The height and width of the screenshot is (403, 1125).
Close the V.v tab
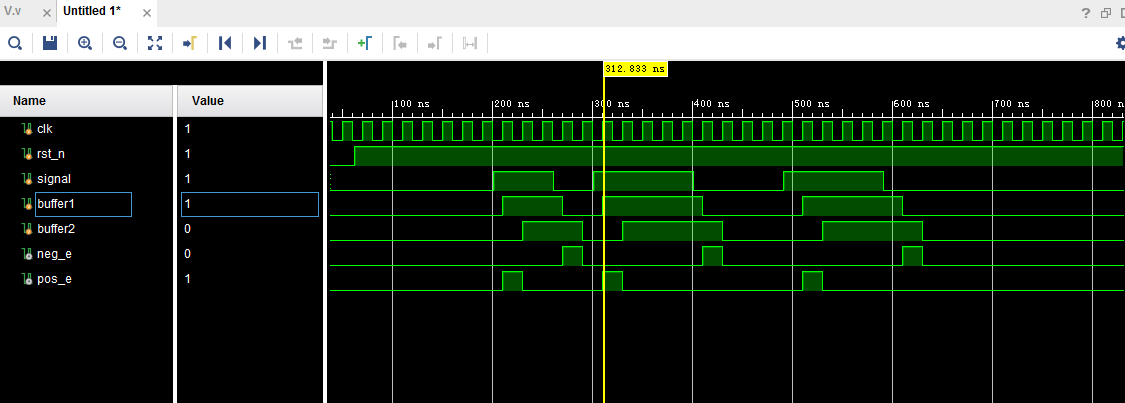pyautogui.click(x=47, y=13)
